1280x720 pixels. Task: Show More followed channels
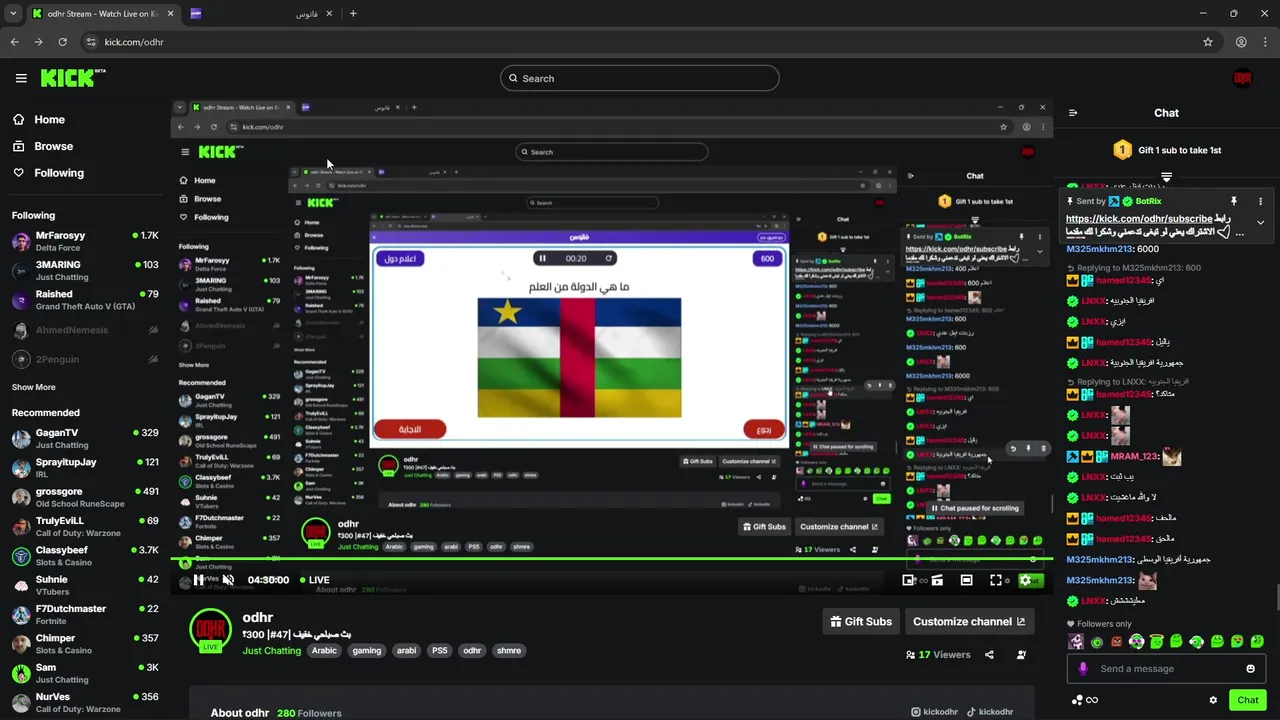(x=33, y=387)
